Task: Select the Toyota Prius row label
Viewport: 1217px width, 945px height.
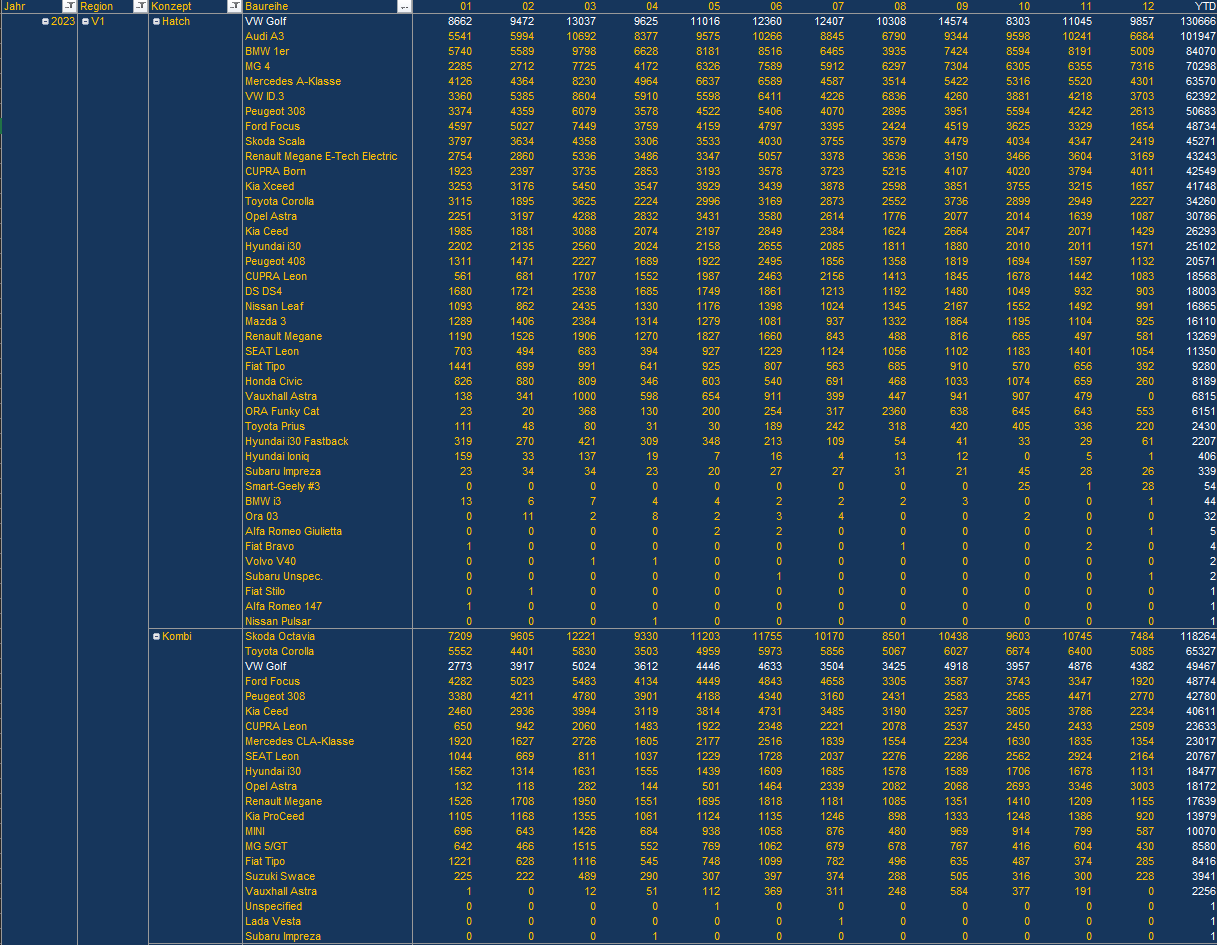Action: coord(275,426)
